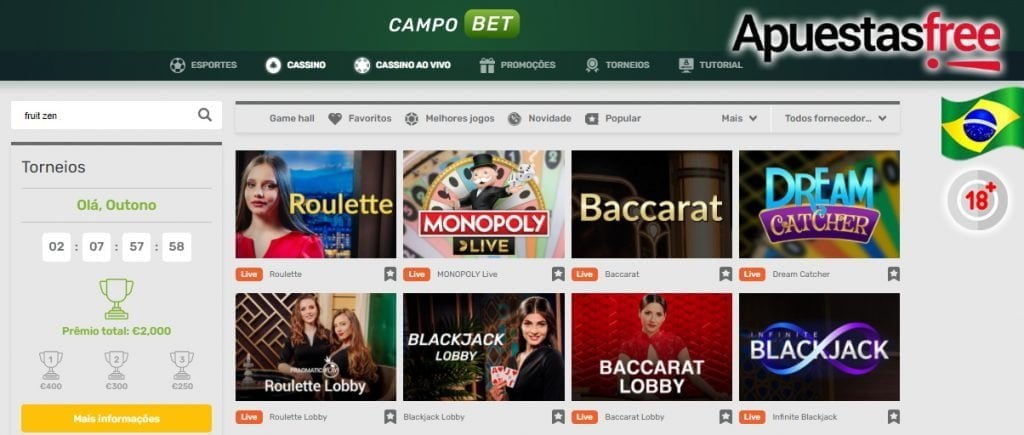Screen dimensions: 1024x435
Task: Select the Popular tab
Action: (x=613, y=119)
